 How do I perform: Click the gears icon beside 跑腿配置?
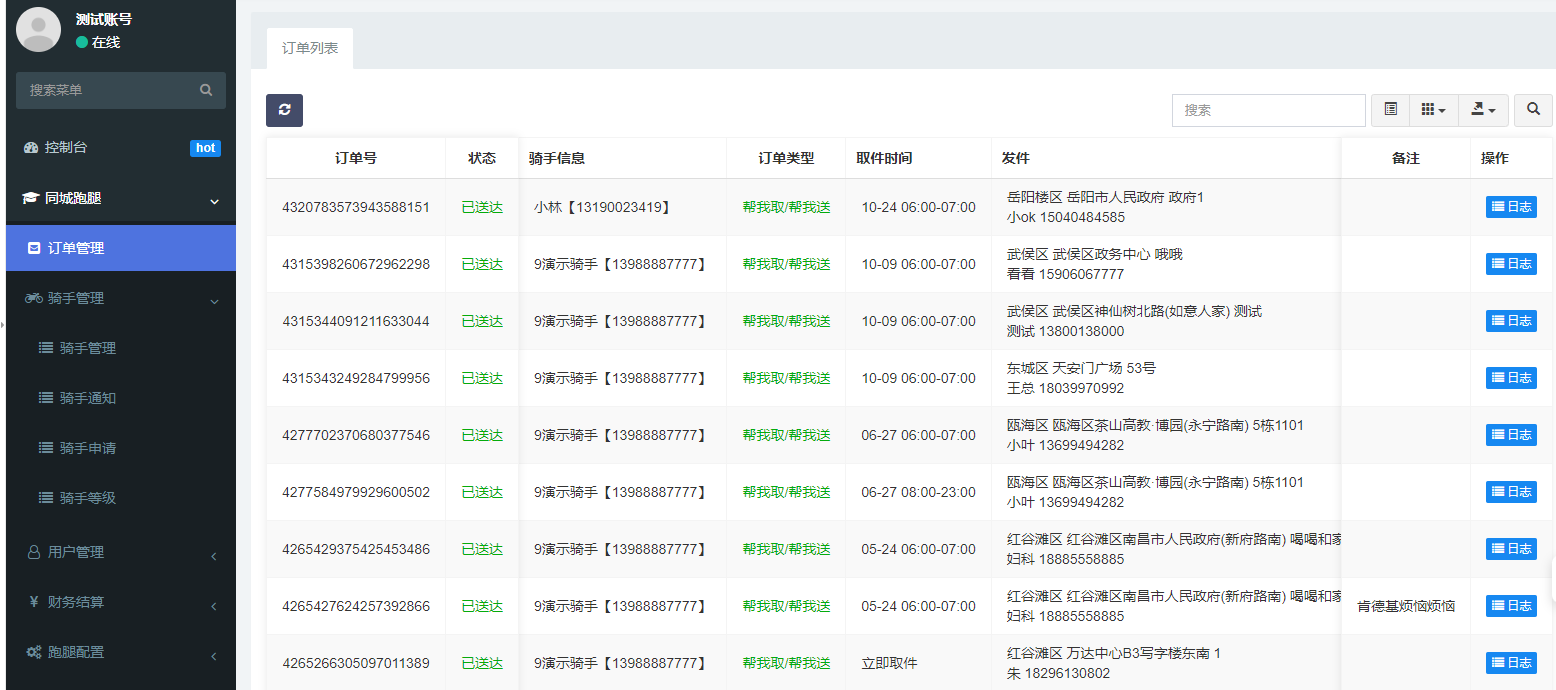[33, 652]
